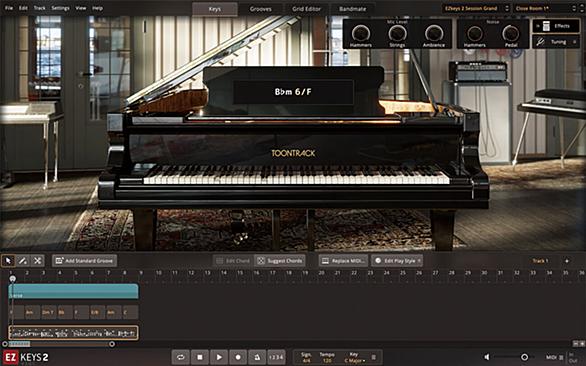Click the Bbm 6/F chord display
Screen dimensions: 586x366
click(293, 92)
